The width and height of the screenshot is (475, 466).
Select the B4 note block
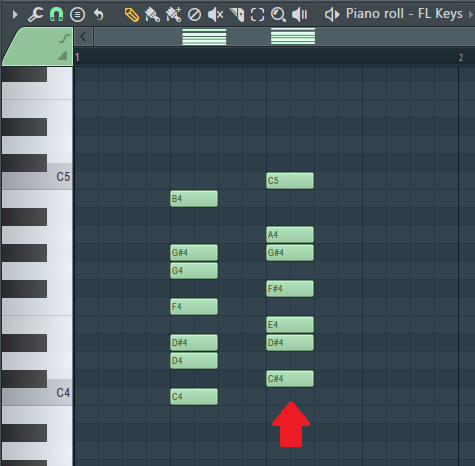tap(194, 199)
